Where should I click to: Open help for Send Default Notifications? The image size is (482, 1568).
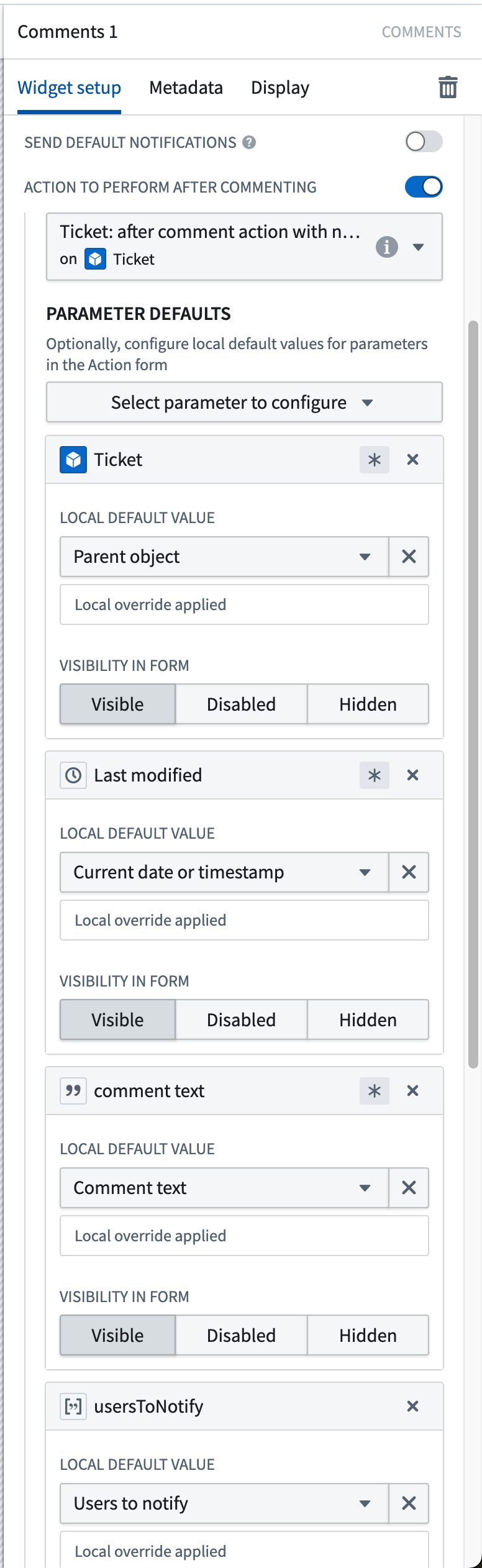pyautogui.click(x=249, y=142)
